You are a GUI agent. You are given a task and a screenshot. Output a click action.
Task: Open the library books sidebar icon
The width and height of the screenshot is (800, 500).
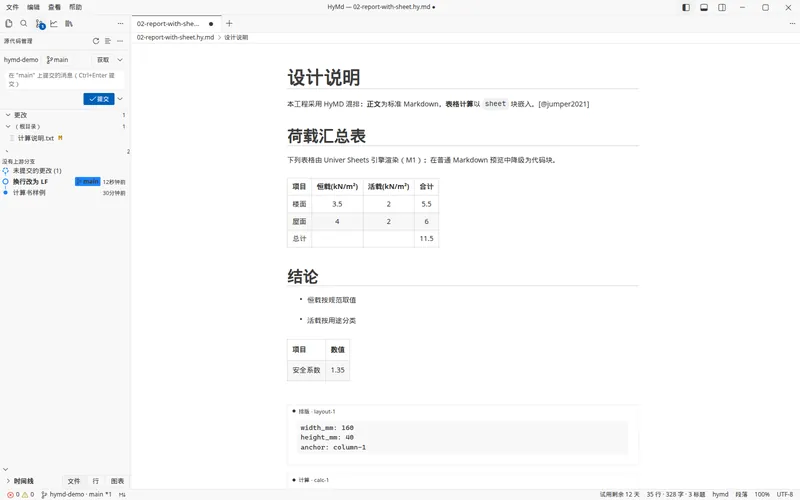tap(69, 23)
